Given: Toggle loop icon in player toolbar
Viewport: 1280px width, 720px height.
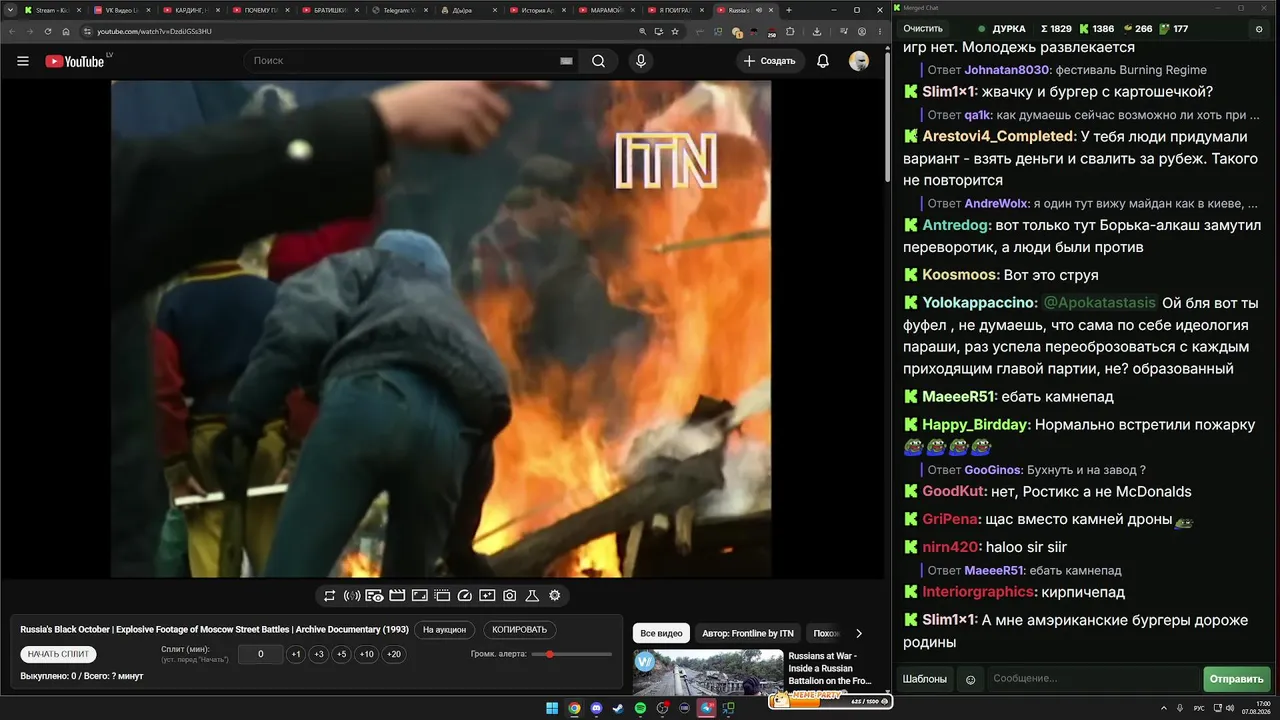Looking at the screenshot, I should coord(329,596).
